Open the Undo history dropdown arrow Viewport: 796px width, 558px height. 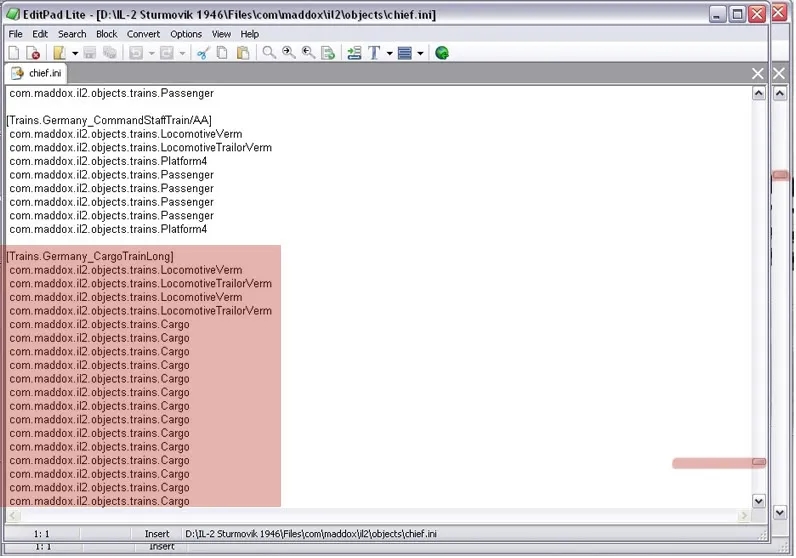pyautogui.click(x=151, y=53)
